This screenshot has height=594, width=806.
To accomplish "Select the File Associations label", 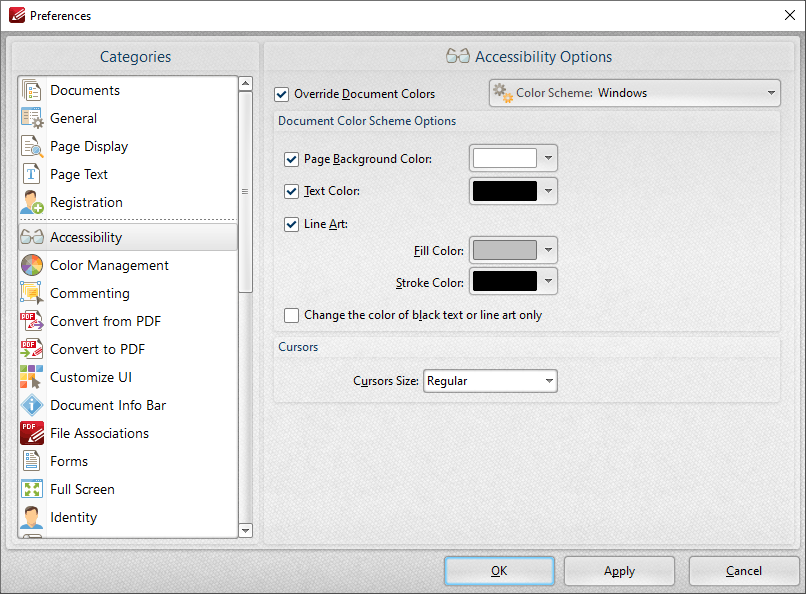I will pos(100,433).
